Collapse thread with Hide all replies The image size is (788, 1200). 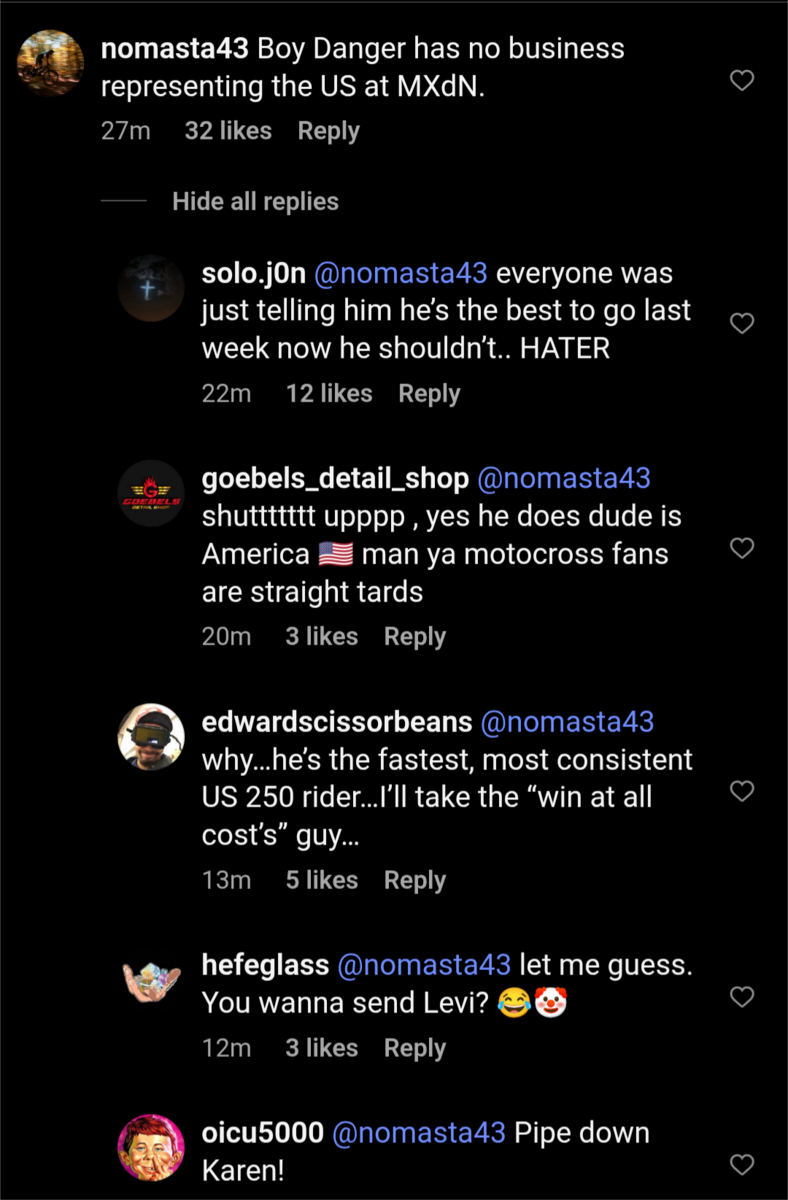pyautogui.click(x=255, y=202)
